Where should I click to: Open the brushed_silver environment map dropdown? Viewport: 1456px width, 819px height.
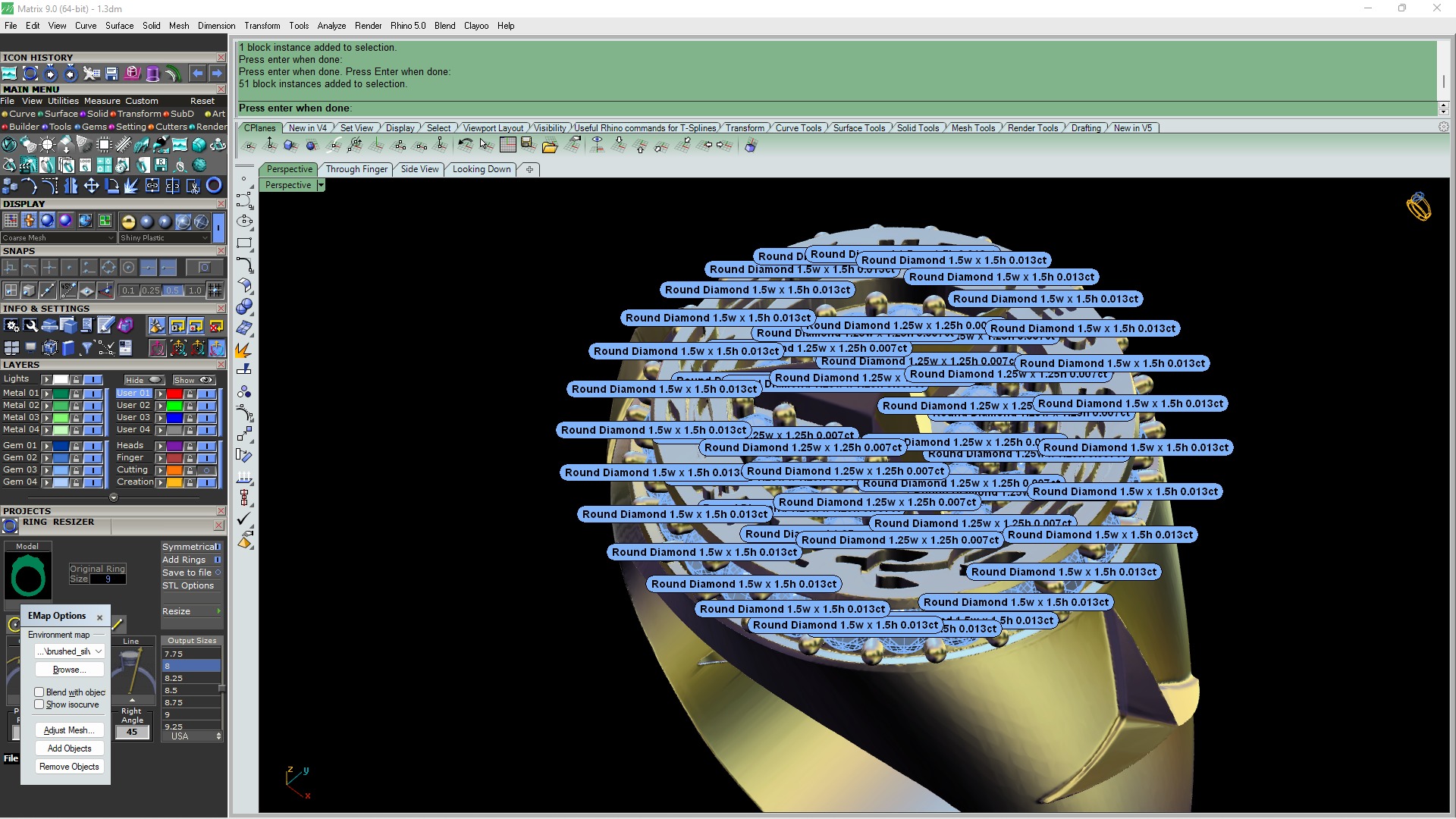tap(70, 651)
